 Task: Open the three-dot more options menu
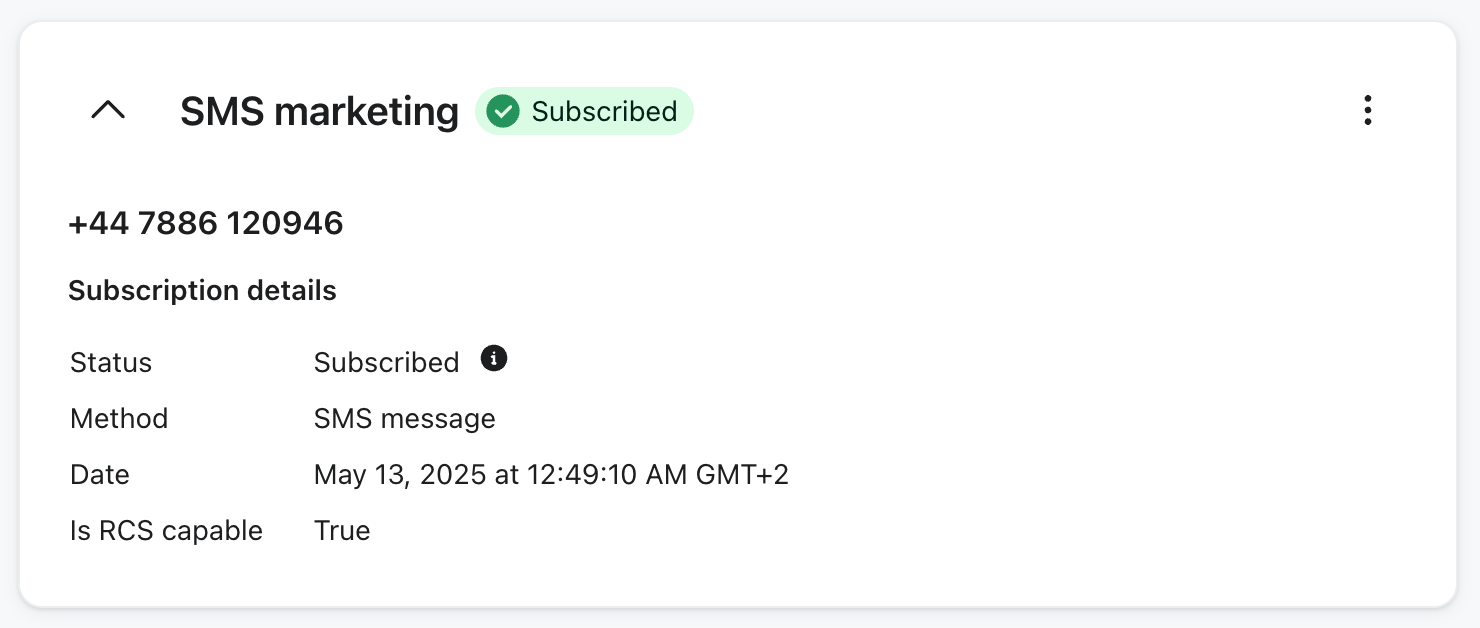(x=1367, y=110)
